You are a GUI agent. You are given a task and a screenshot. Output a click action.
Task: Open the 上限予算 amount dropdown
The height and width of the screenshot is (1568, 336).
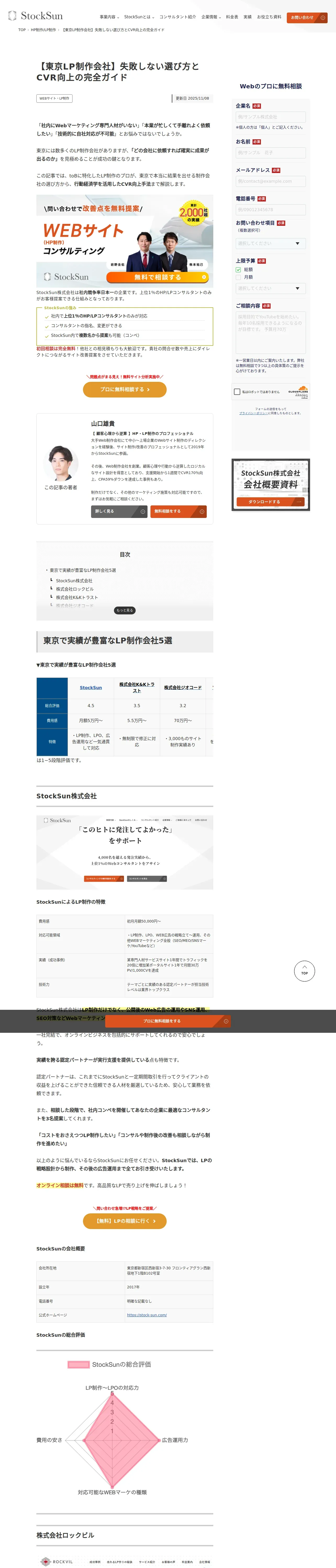[271, 289]
